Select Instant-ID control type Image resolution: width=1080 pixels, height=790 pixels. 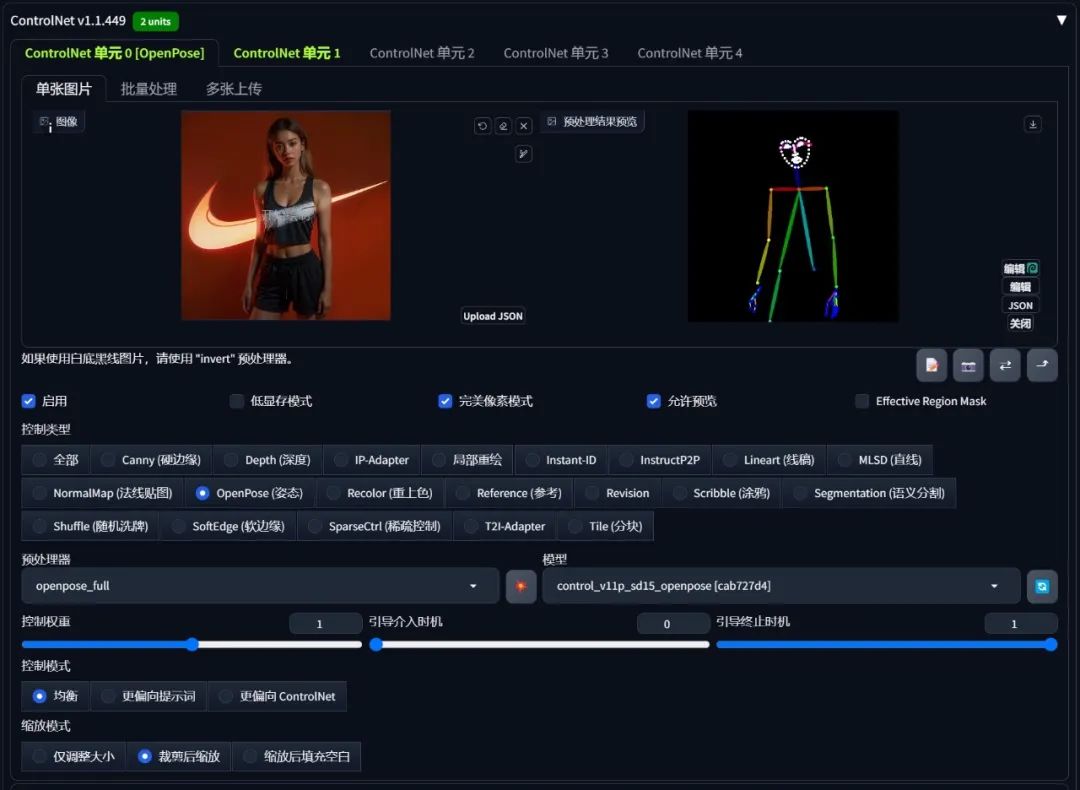coord(561,459)
